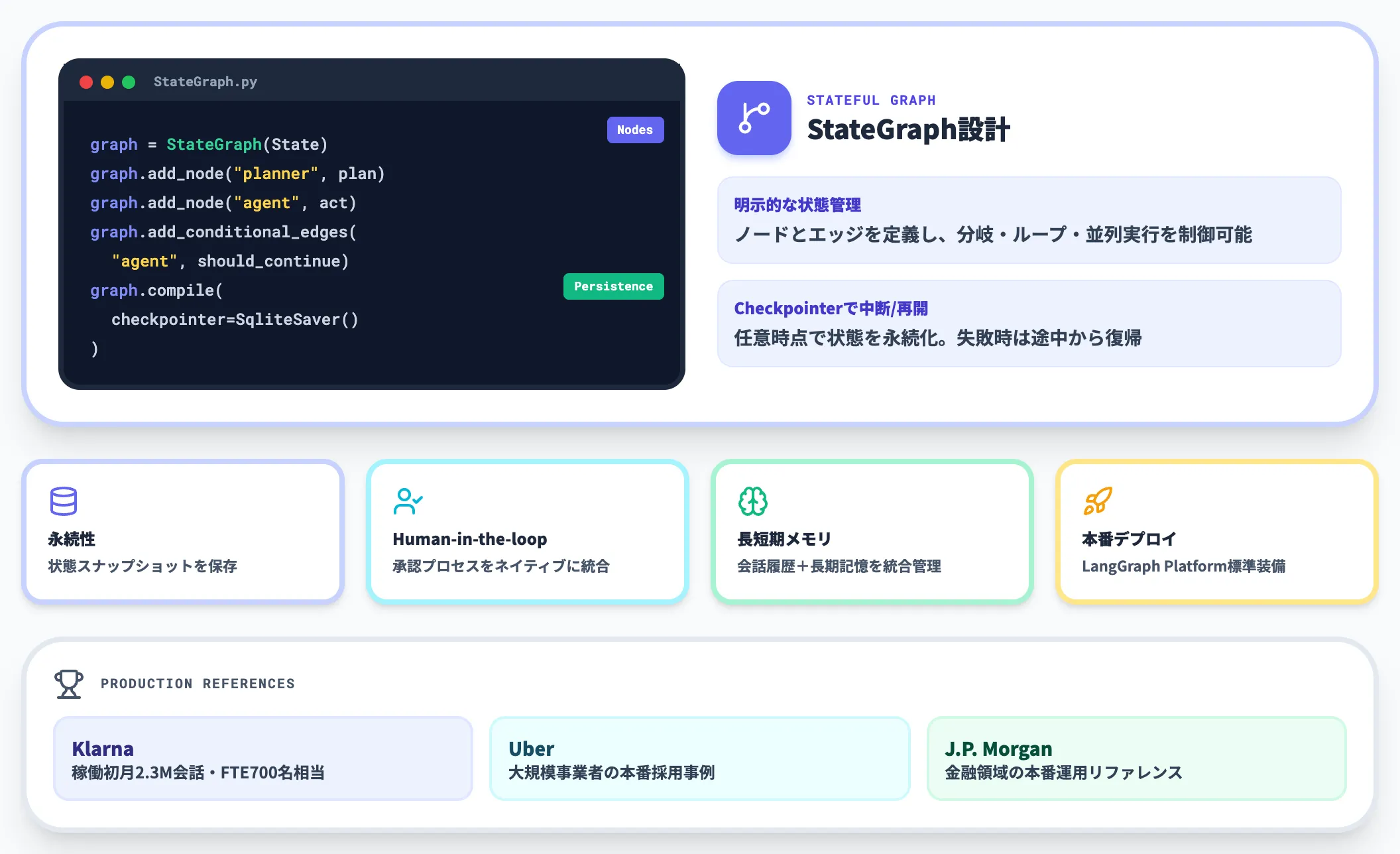This screenshot has height=854, width=1400.
Task: Click the brain icon above 長短期メモリ
Action: (x=753, y=501)
